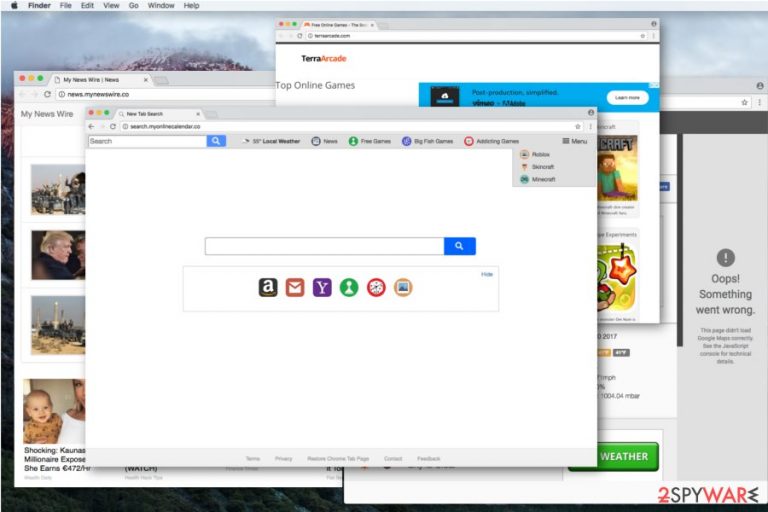Open the News toolbar link
This screenshot has width=768, height=512.
click(x=325, y=141)
